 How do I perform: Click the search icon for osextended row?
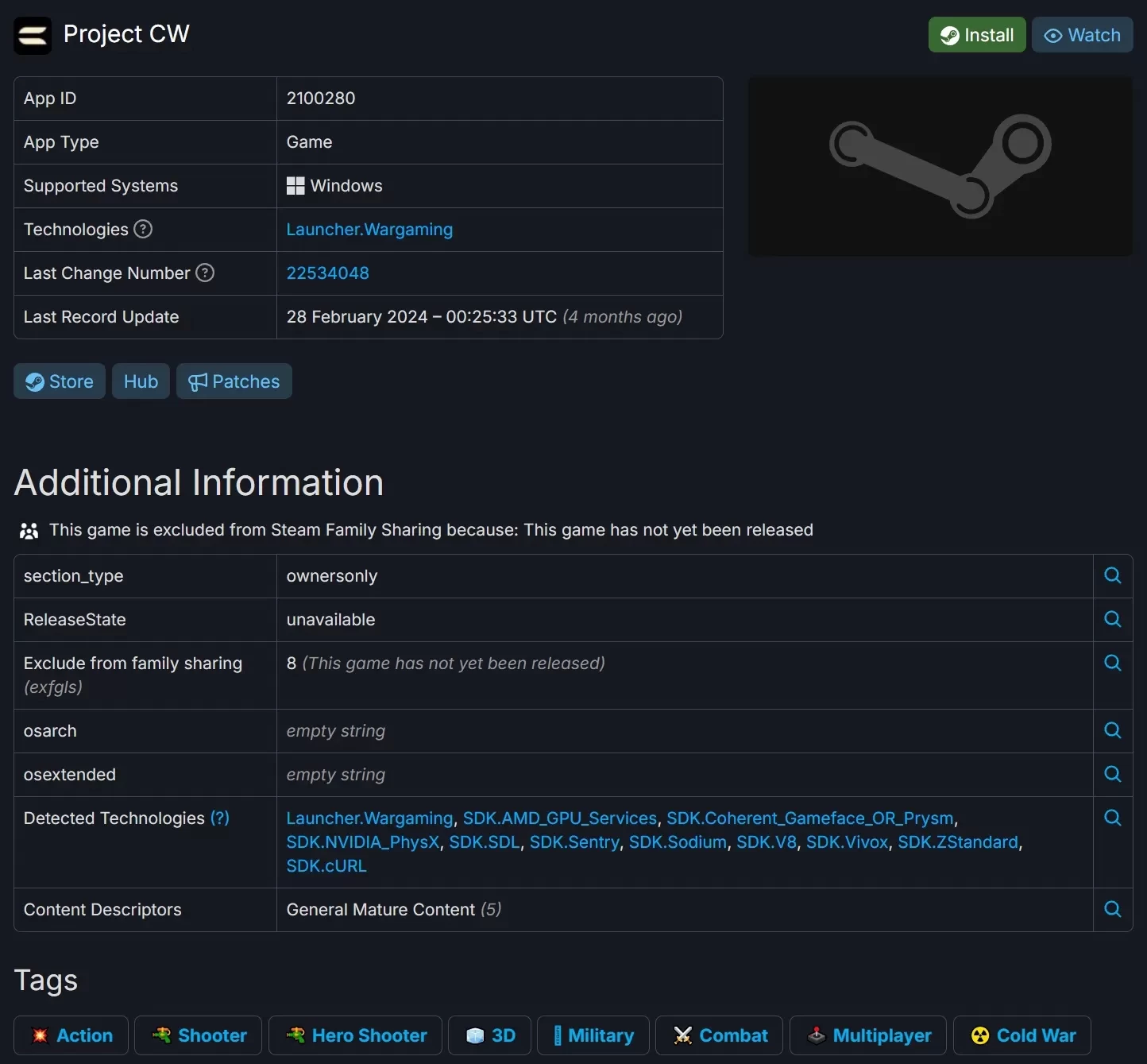1113,774
